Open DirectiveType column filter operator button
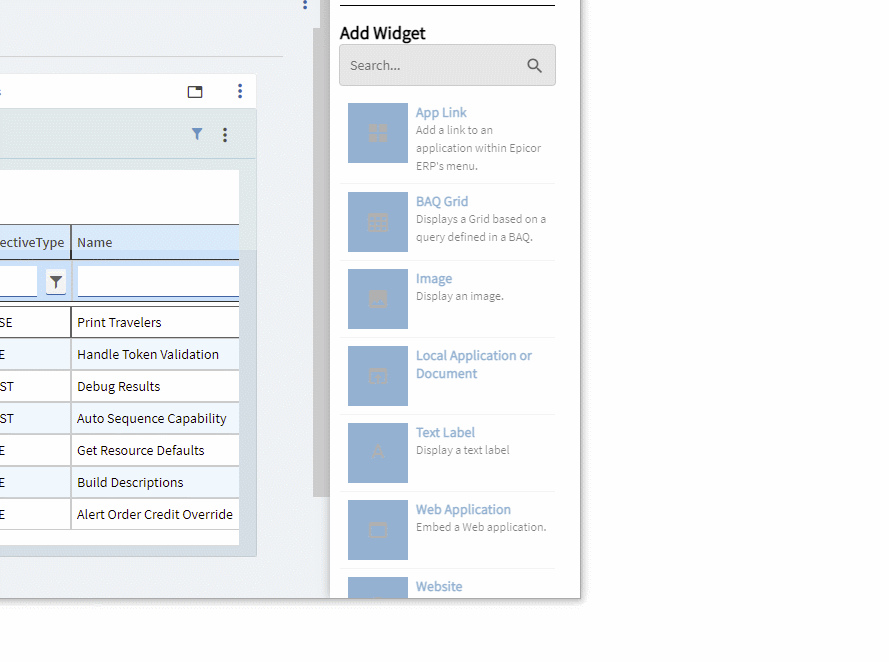 click(56, 282)
